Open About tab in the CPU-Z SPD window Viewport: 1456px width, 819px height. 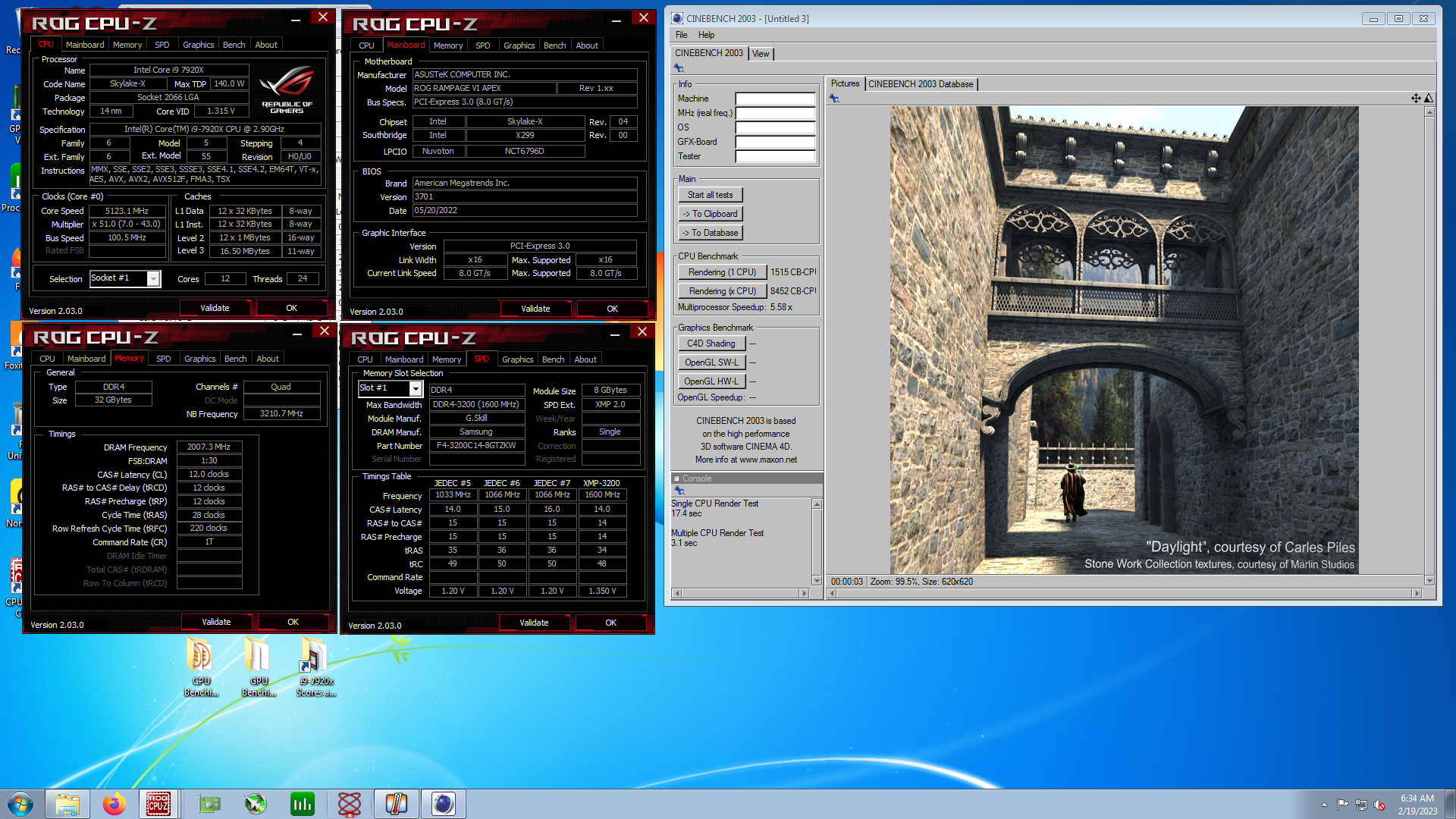585,359
